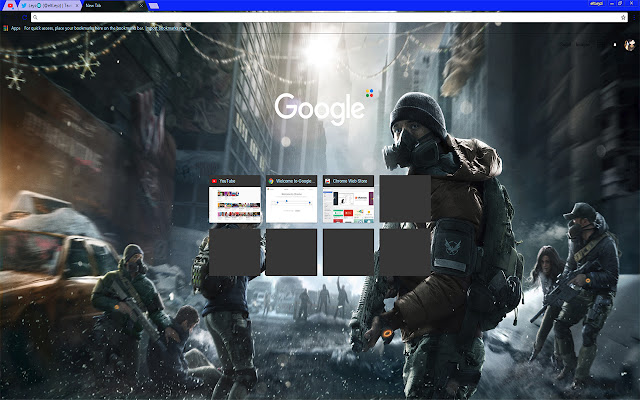Restore down the Chrome window
Viewport: 640px width, 400px height.
620,3
